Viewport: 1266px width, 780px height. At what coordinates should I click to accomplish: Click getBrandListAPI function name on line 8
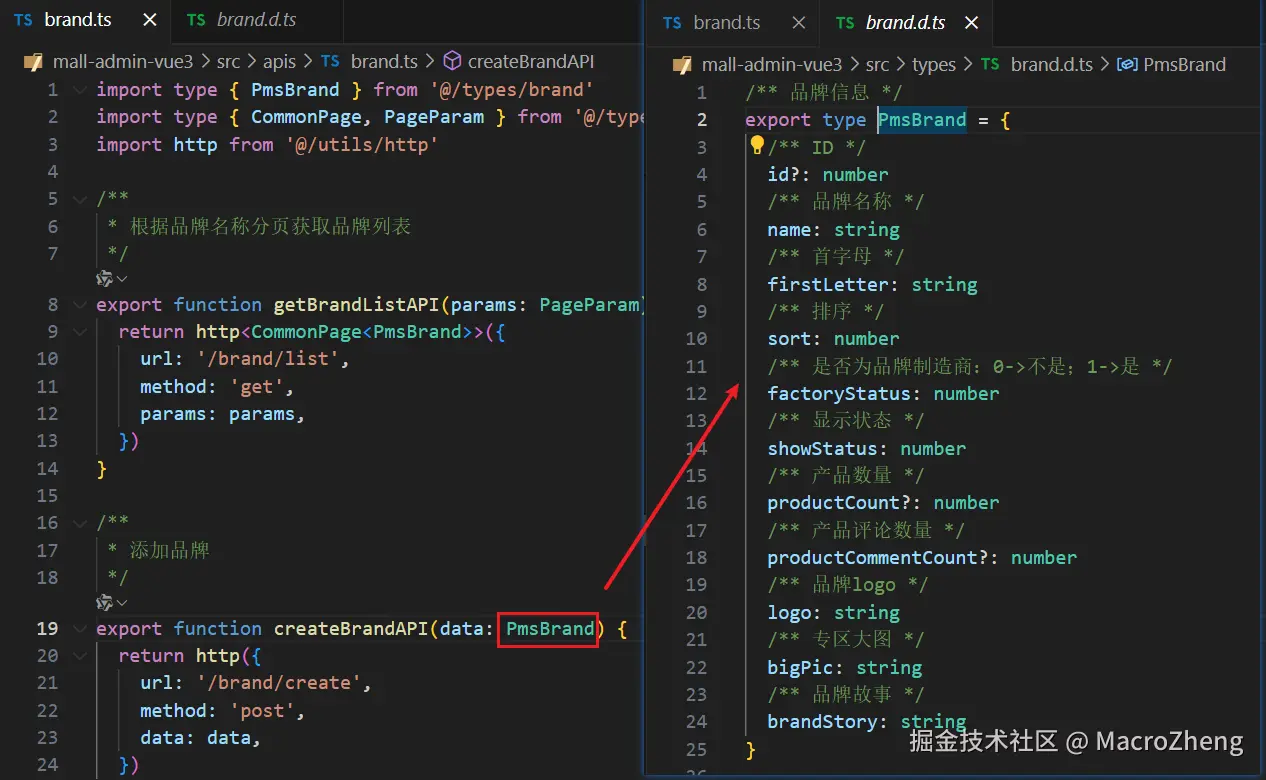[x=356, y=304]
